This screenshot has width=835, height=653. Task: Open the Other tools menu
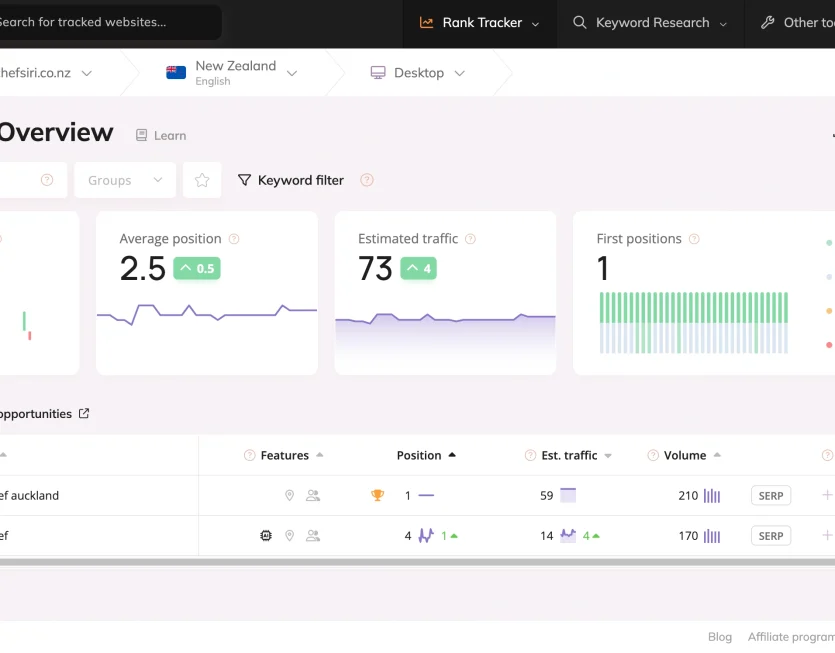pos(797,23)
